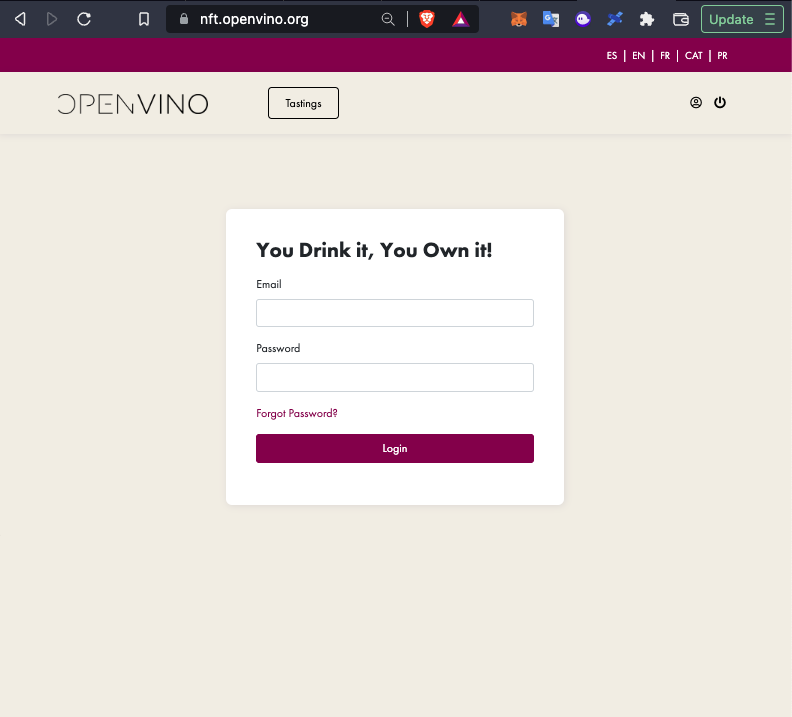The width and height of the screenshot is (792, 717).
Task: Open Brave Shields lion icon
Action: (x=427, y=19)
